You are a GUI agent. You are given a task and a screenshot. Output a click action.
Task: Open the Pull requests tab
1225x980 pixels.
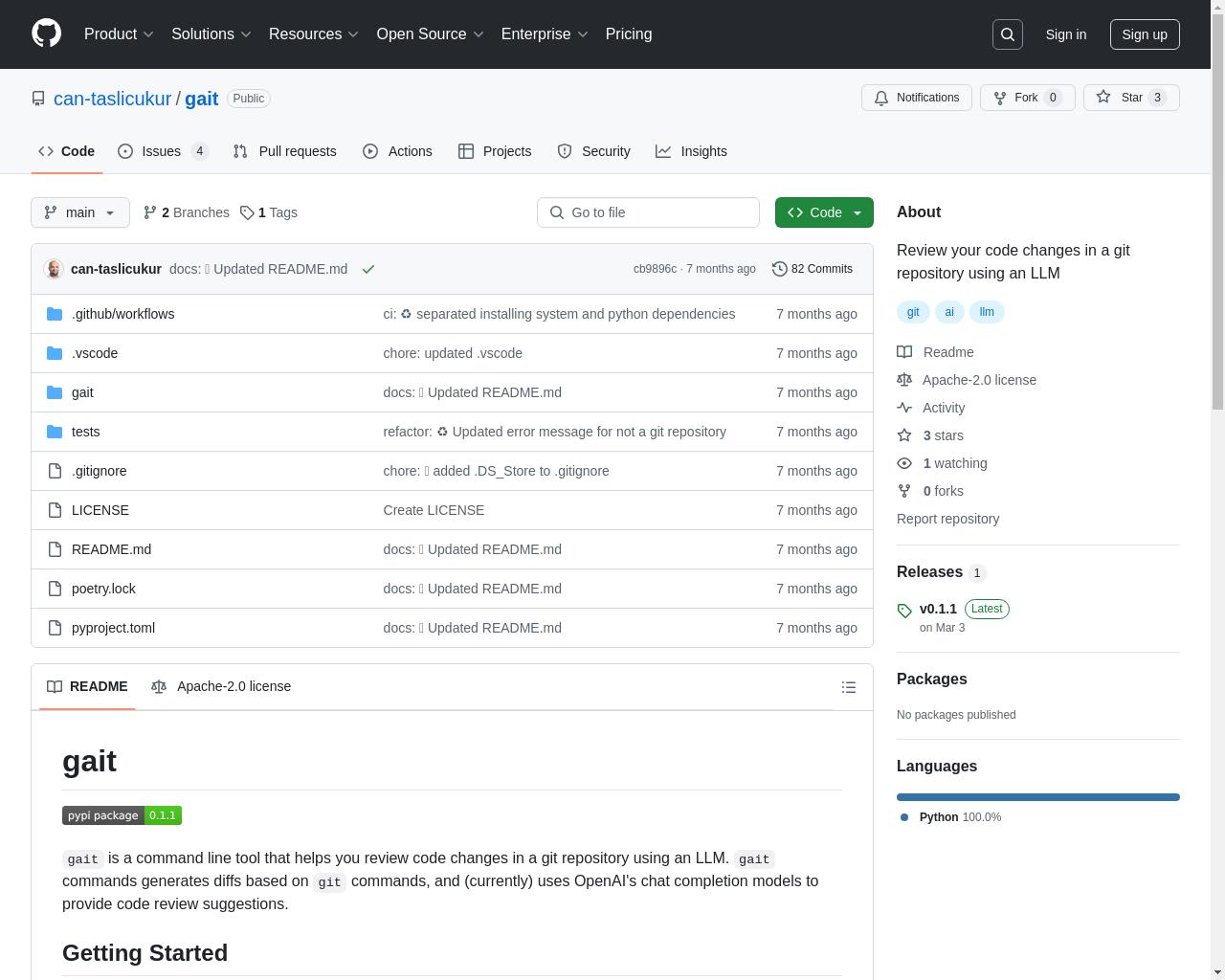pyautogui.click(x=284, y=151)
